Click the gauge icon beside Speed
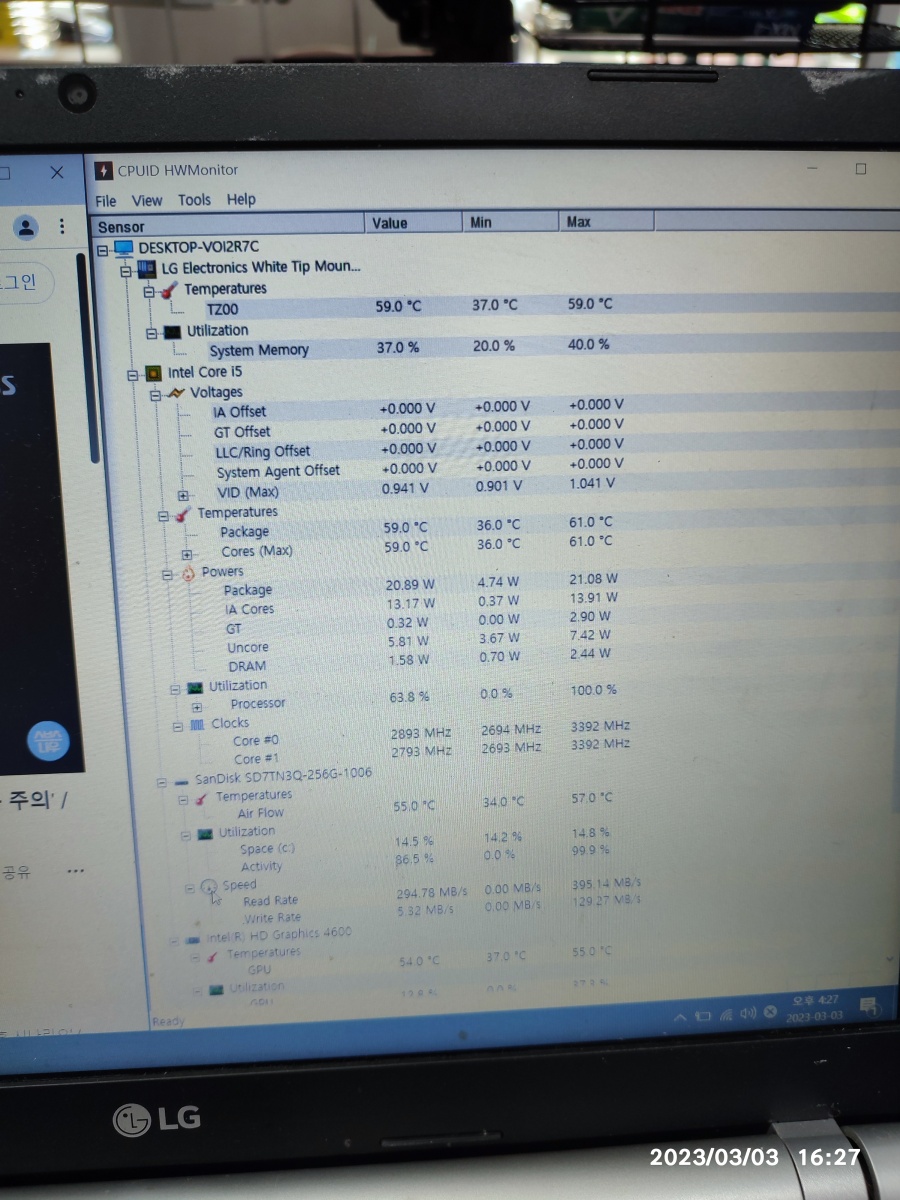The height and width of the screenshot is (1200, 900). point(209,887)
